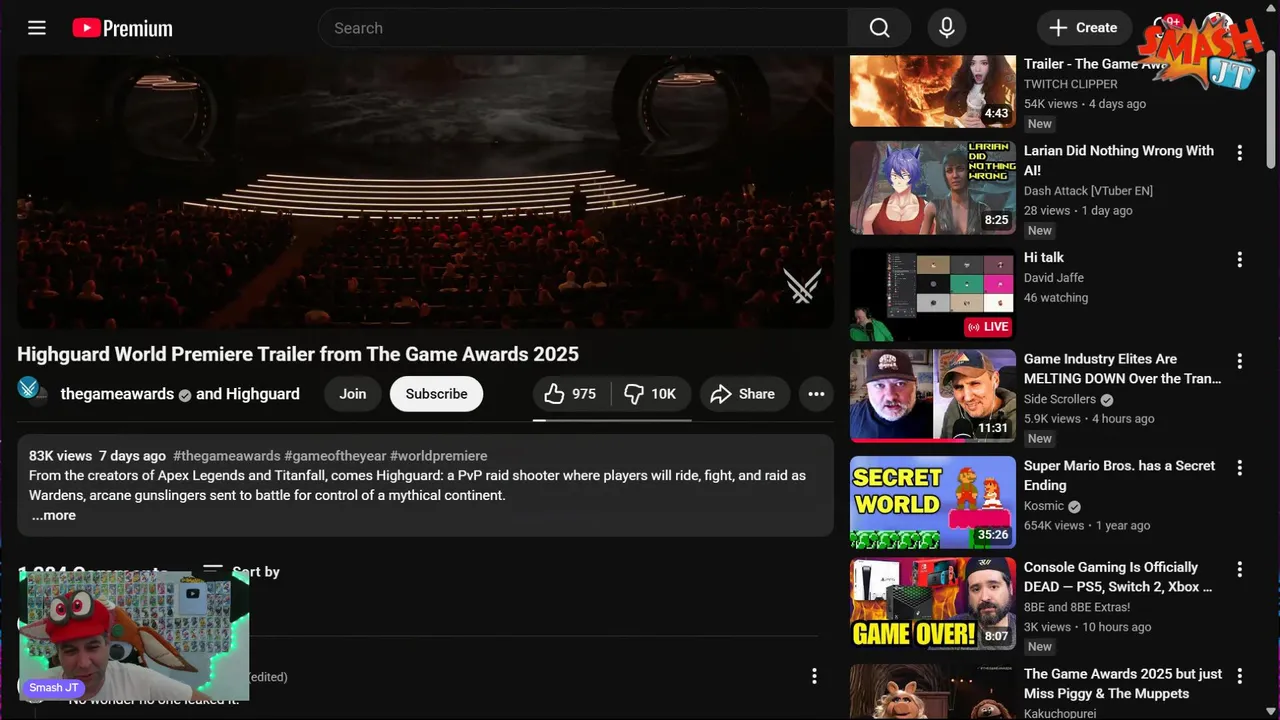Click the search magnifier button
Image resolution: width=1280 pixels, height=720 pixels.
click(x=879, y=28)
